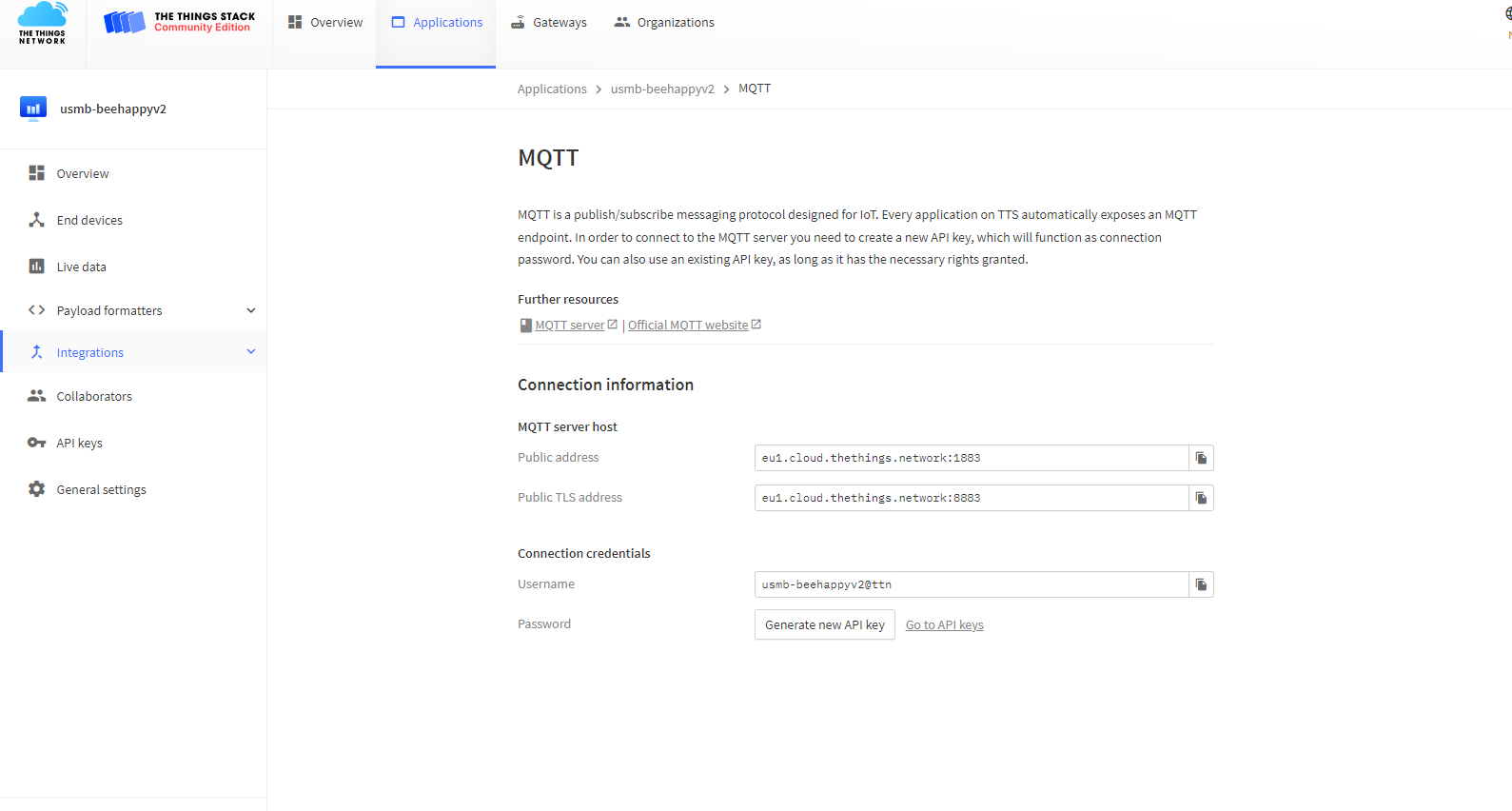
Task: Click the sidebar Overview dashboard icon
Action: 37,172
